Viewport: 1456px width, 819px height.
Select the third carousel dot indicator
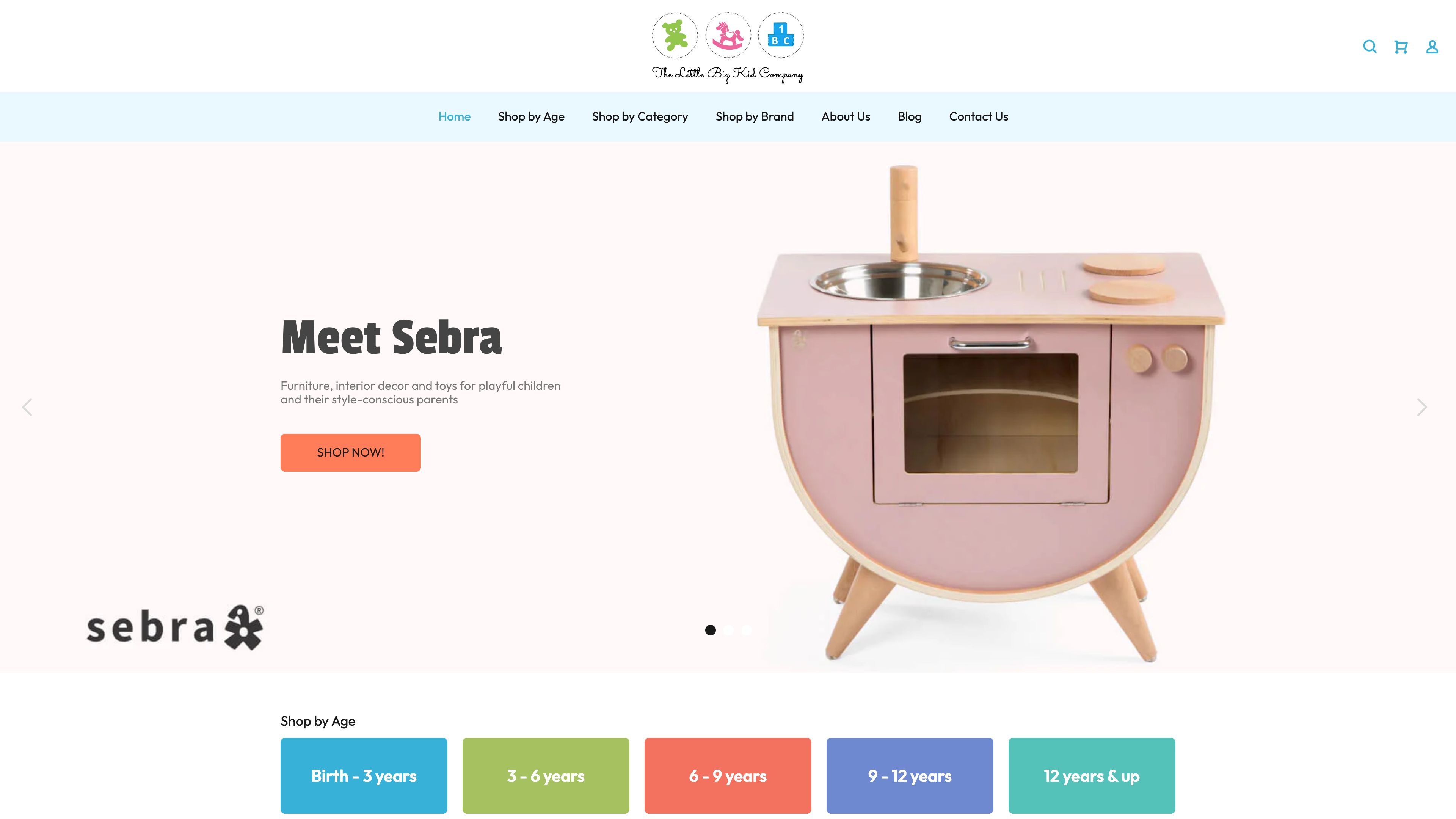(747, 630)
